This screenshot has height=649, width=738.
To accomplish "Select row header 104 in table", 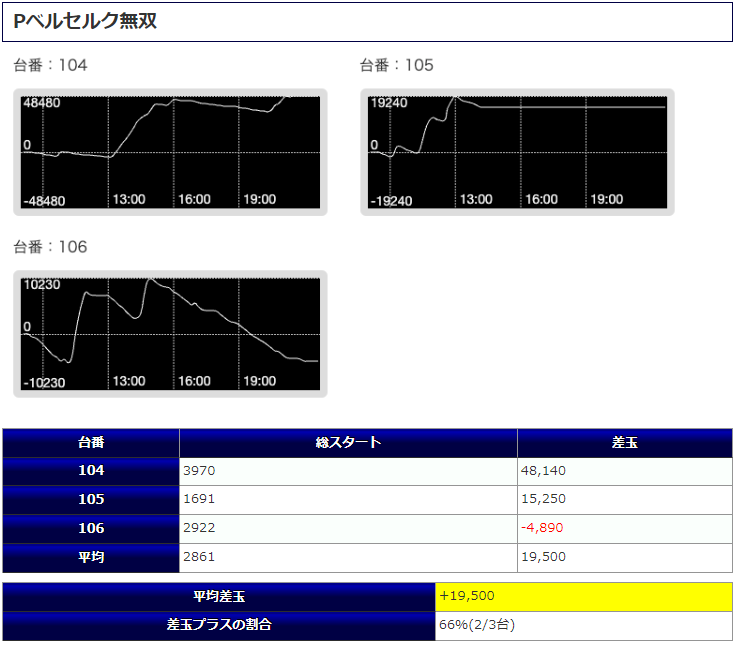I will pos(91,471).
